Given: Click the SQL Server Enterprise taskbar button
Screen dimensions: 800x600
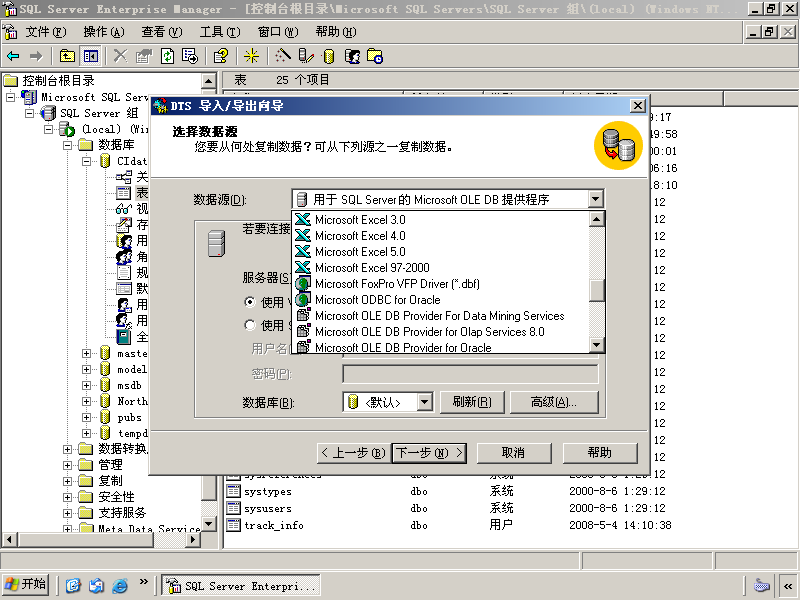Looking at the screenshot, I should pos(241,585).
